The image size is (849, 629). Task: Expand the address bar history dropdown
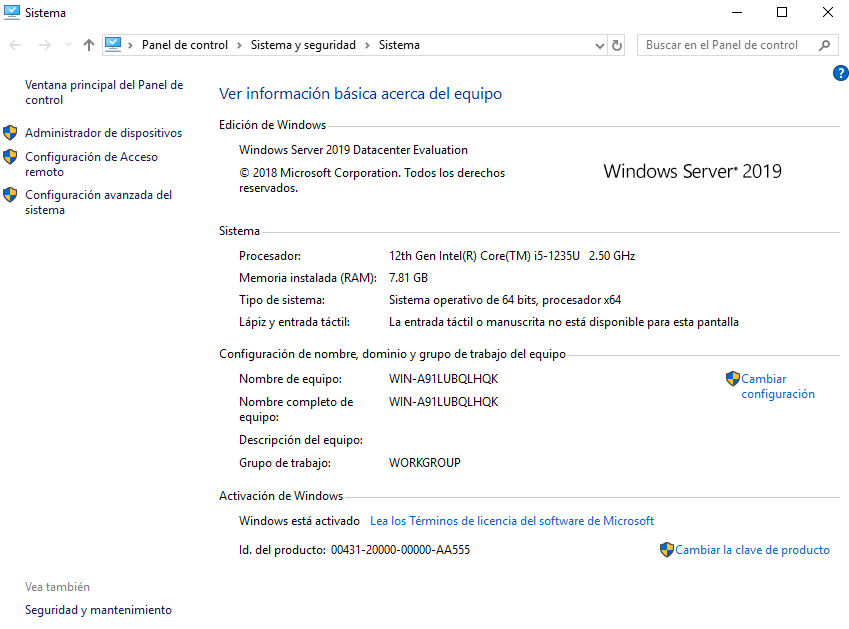(599, 45)
